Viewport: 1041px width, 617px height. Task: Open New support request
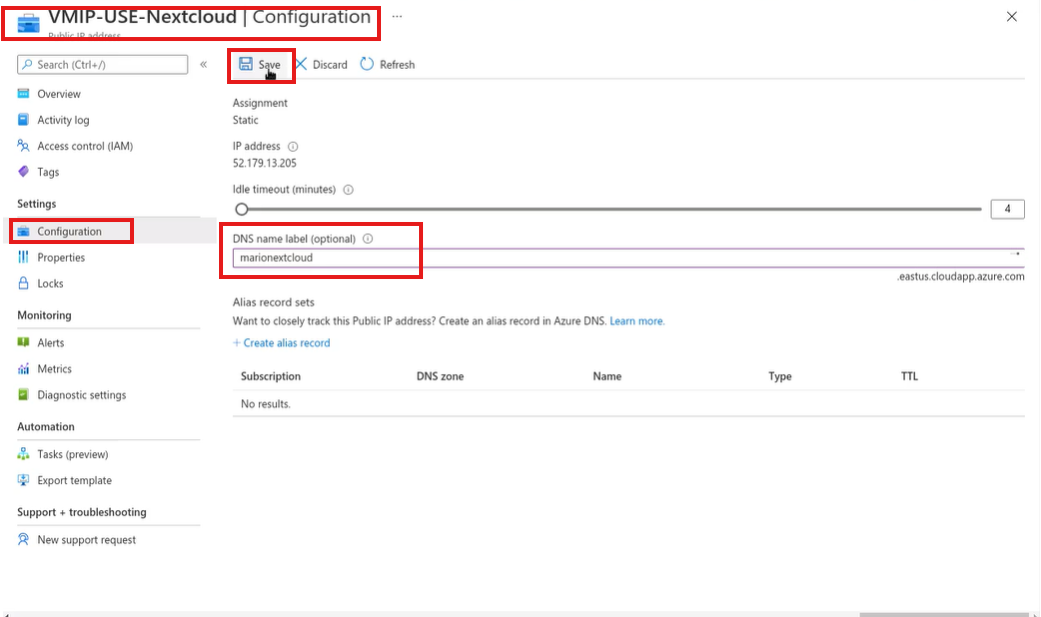coord(86,540)
